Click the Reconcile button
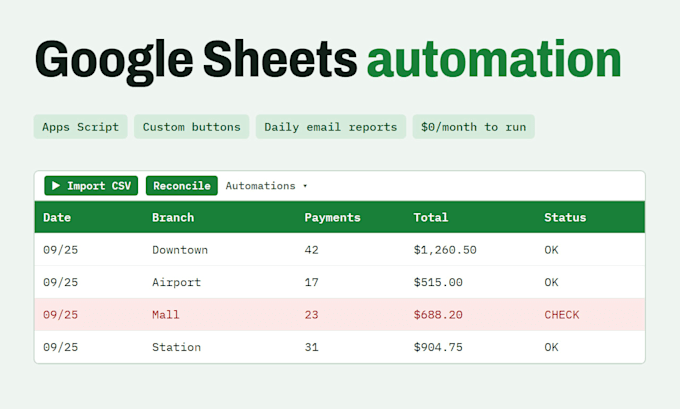 [182, 186]
